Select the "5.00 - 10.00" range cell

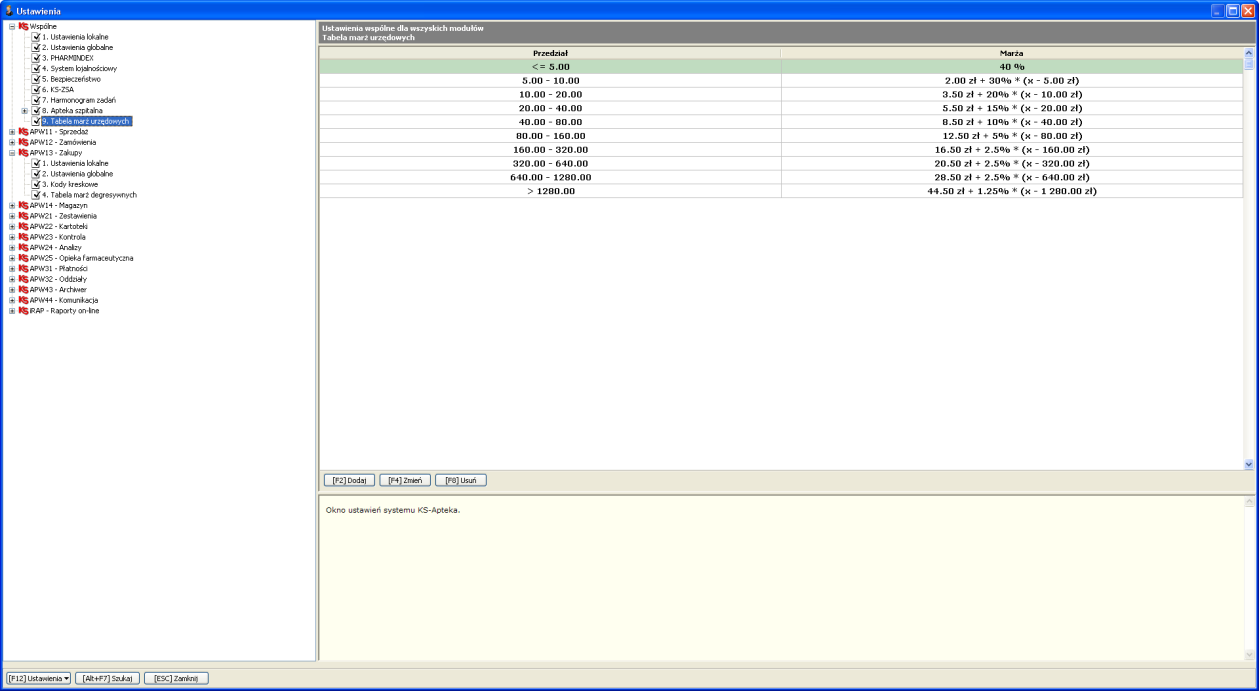pyautogui.click(x=550, y=80)
